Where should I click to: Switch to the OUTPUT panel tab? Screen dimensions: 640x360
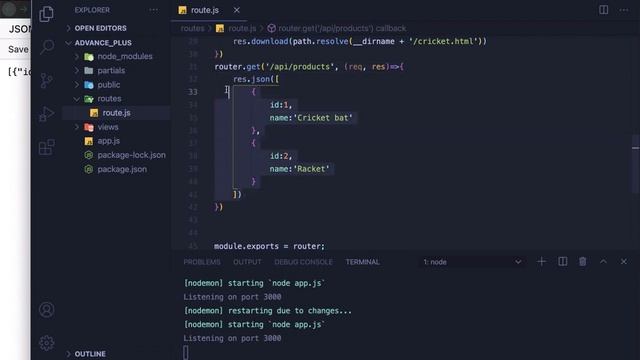click(x=247, y=262)
